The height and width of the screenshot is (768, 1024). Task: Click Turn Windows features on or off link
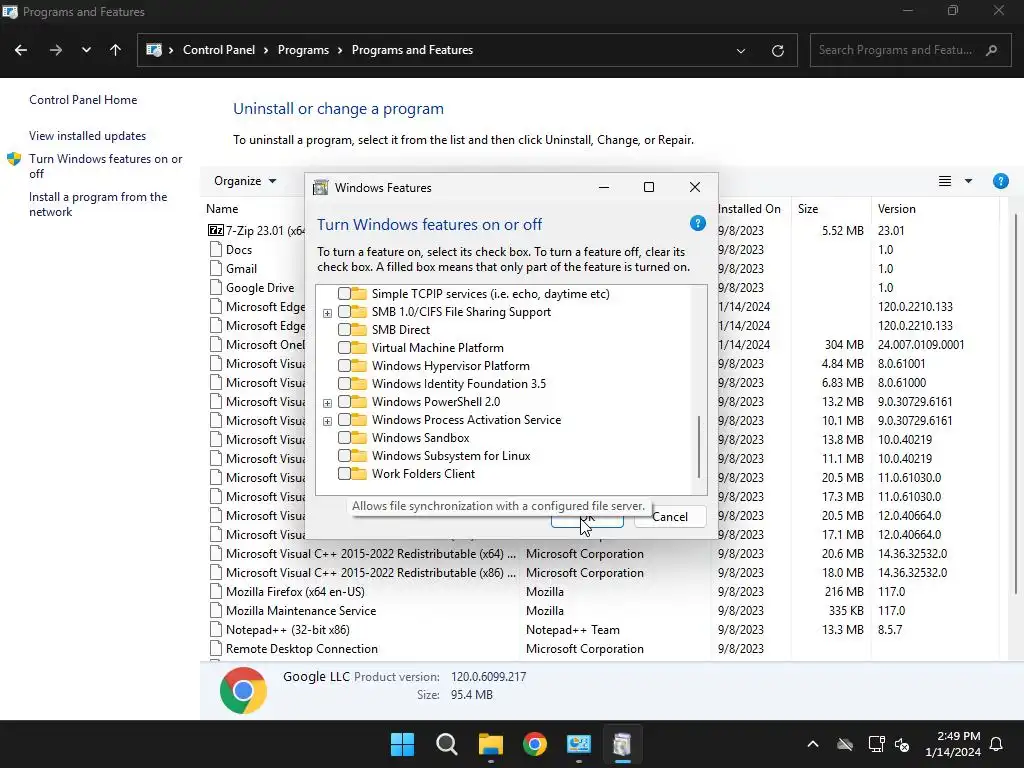tap(105, 166)
